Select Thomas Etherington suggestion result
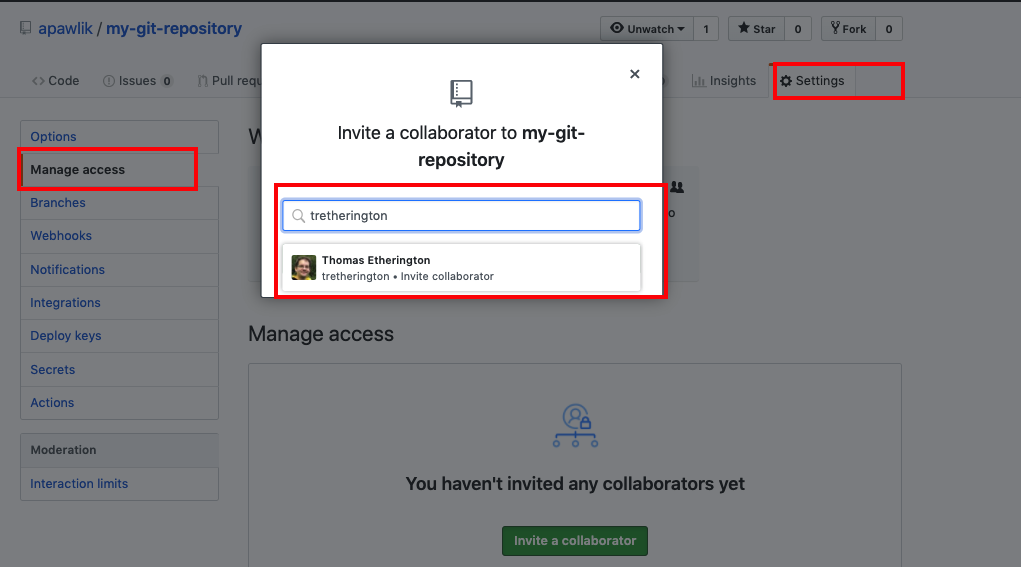The height and width of the screenshot is (567, 1021). tap(462, 268)
